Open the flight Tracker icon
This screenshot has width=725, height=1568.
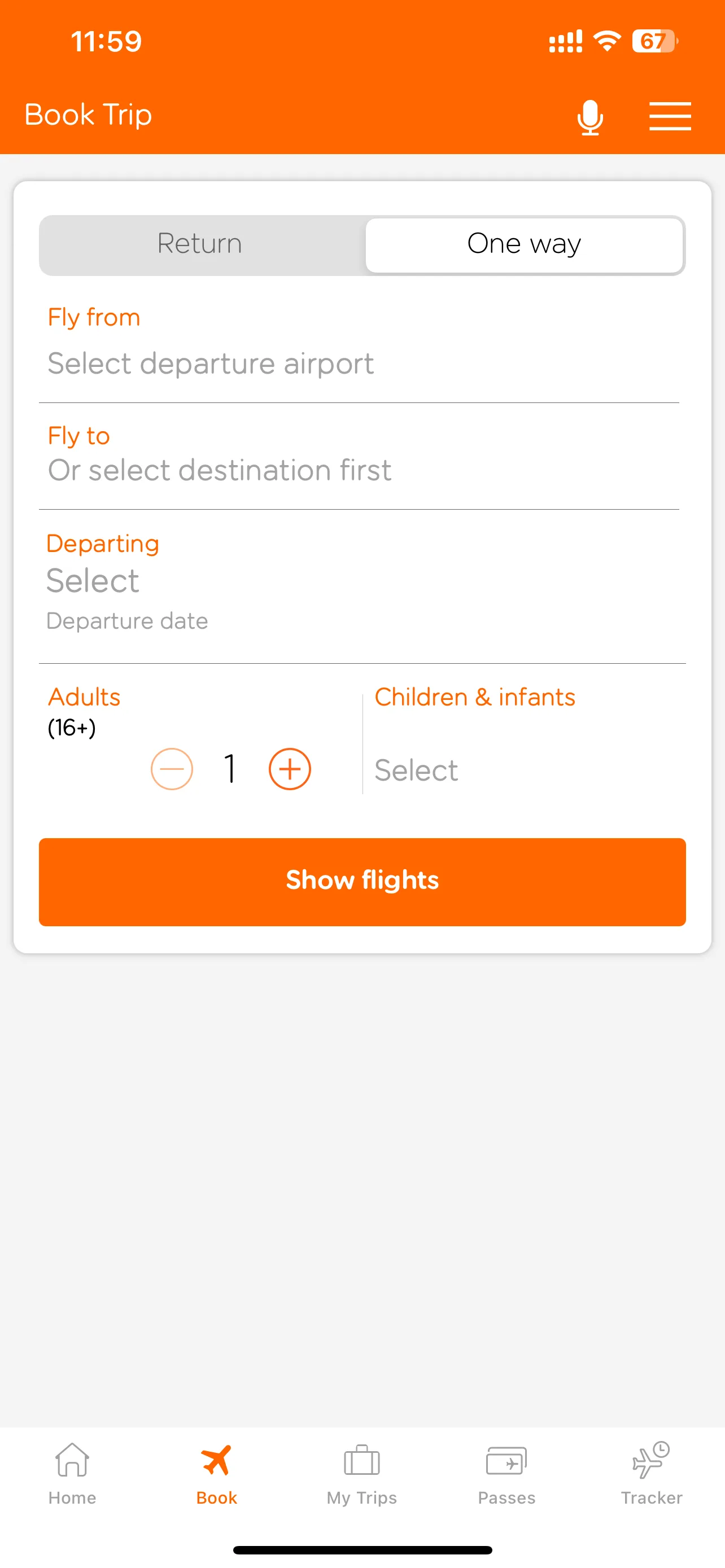click(x=650, y=1460)
